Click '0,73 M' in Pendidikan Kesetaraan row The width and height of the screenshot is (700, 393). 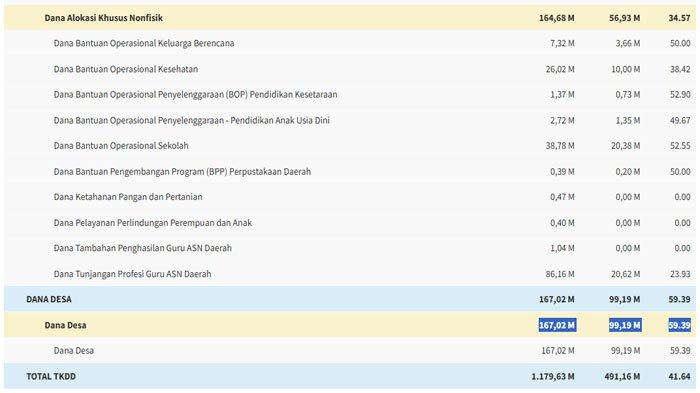click(628, 95)
